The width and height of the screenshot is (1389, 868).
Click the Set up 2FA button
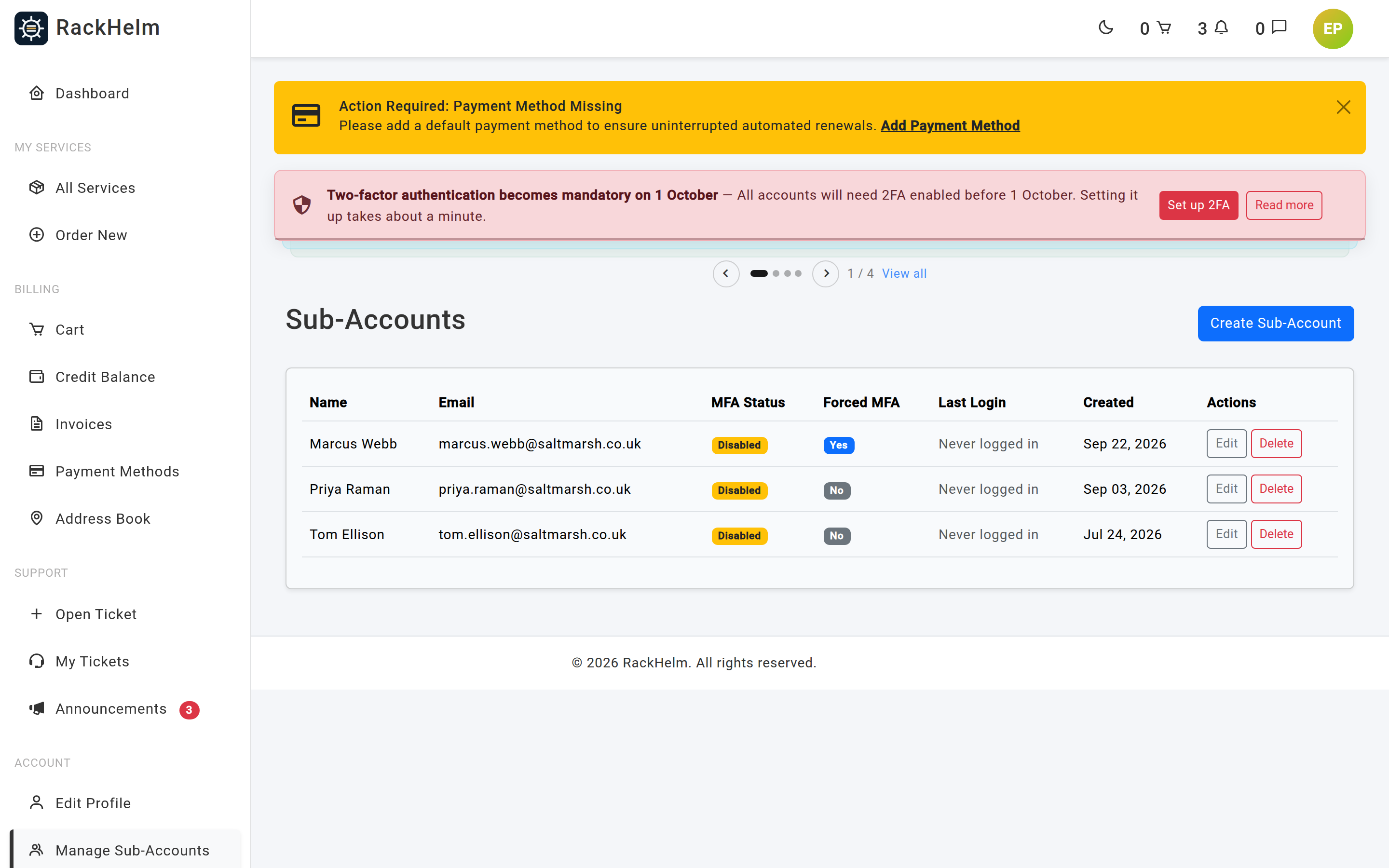[1198, 205]
